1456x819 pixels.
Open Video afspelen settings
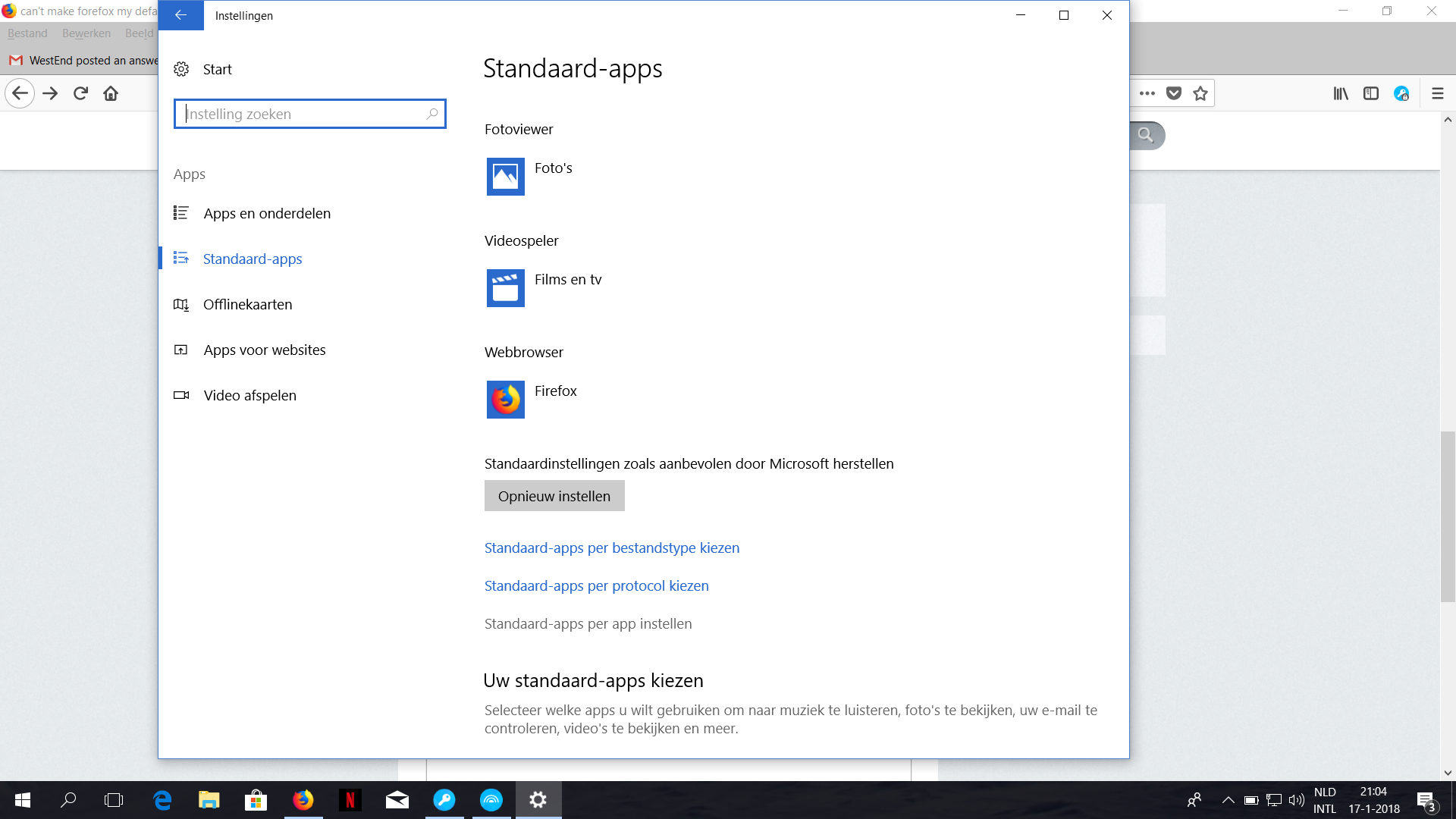(249, 395)
